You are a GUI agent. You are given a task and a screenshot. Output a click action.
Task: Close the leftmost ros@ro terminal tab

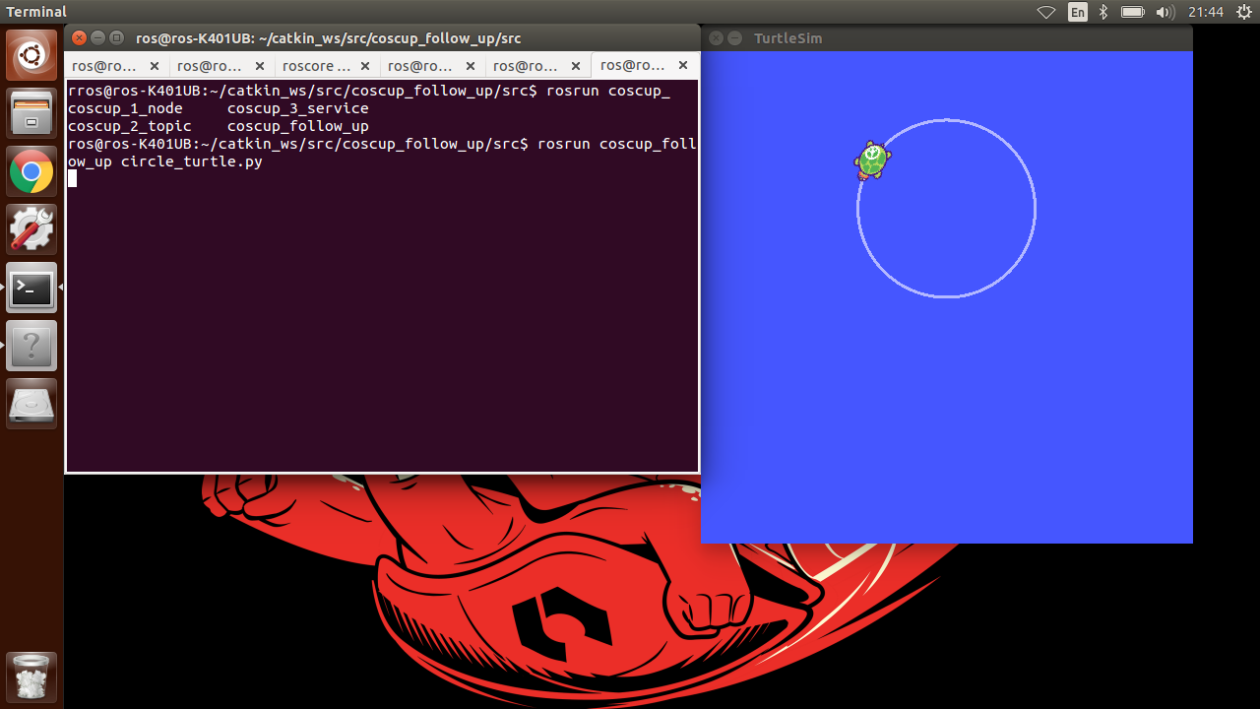(x=154, y=66)
